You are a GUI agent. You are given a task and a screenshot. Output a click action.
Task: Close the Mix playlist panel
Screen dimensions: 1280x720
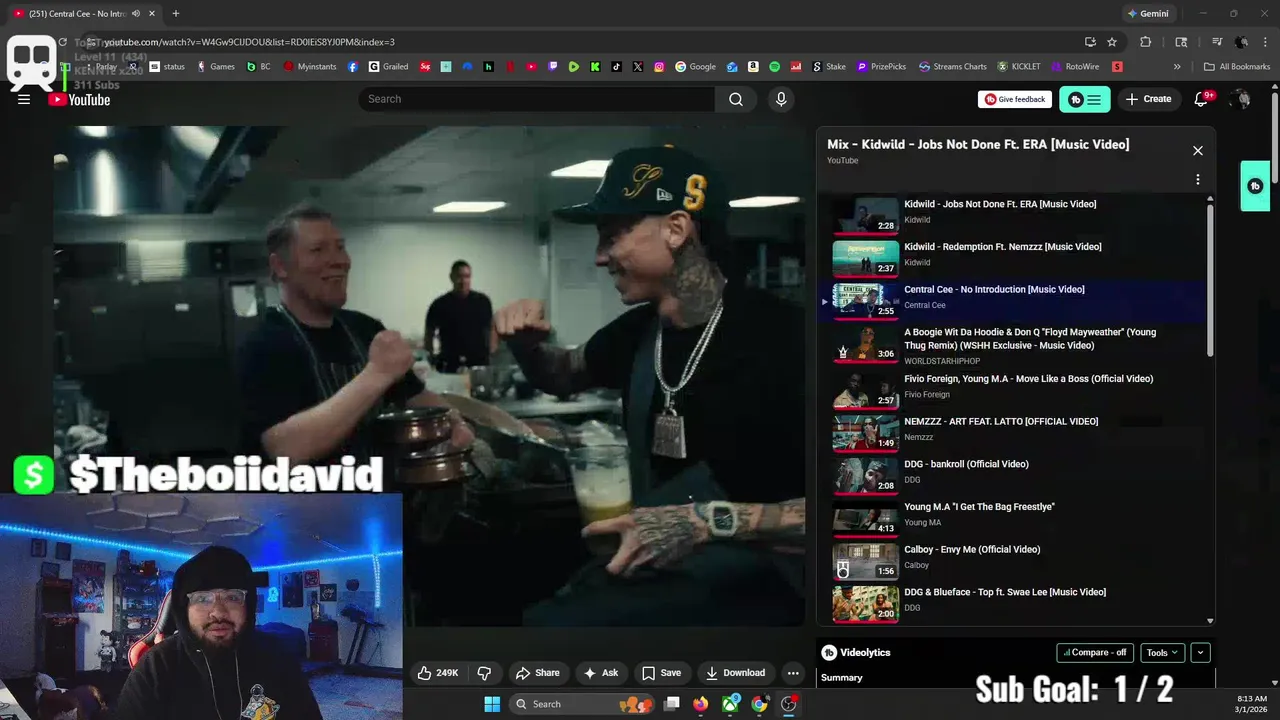[1197, 151]
